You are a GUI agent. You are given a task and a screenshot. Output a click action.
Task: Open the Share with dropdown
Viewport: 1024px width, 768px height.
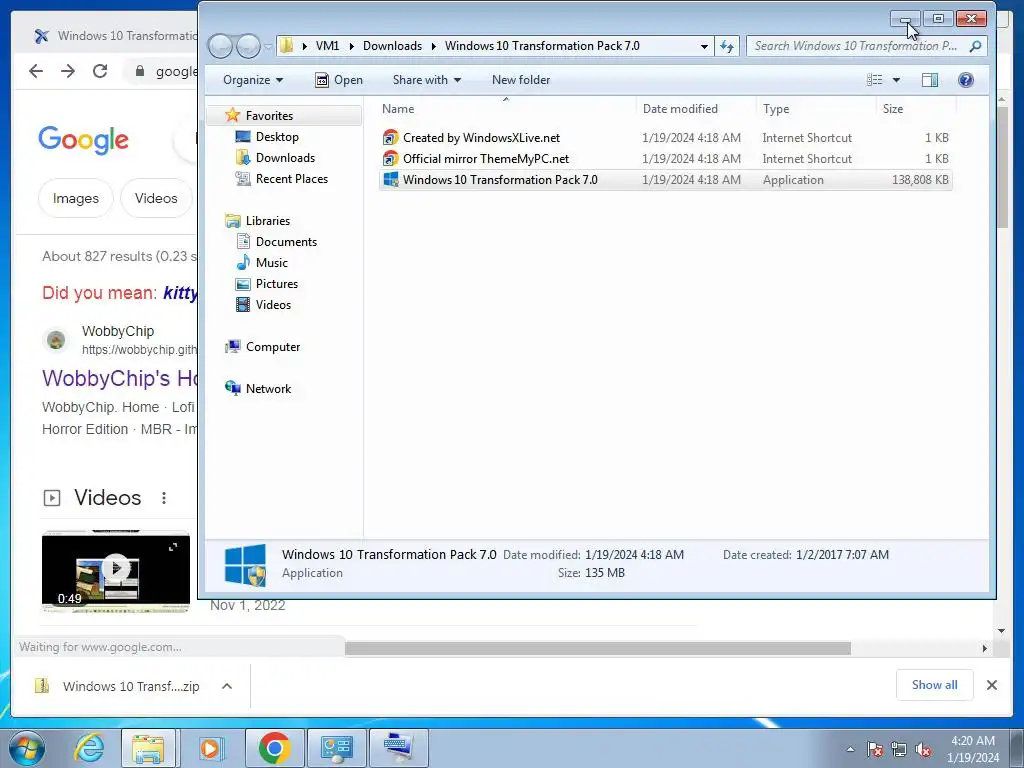(426, 80)
